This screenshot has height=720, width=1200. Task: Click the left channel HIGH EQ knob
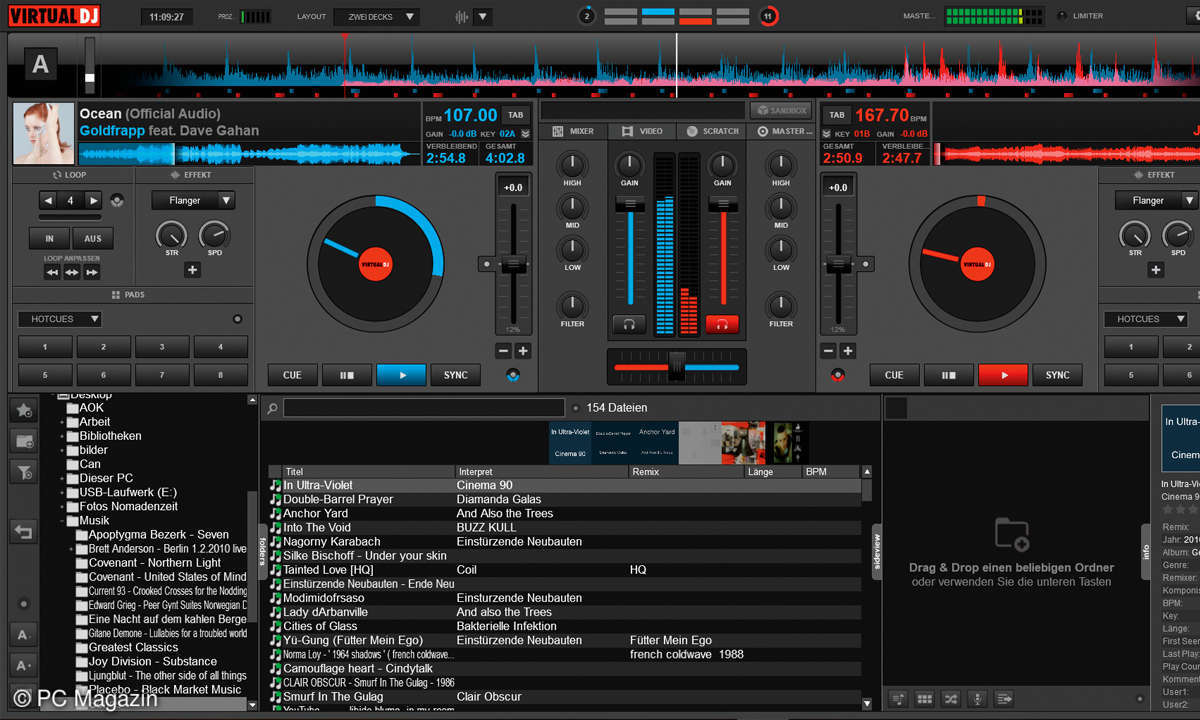572,165
